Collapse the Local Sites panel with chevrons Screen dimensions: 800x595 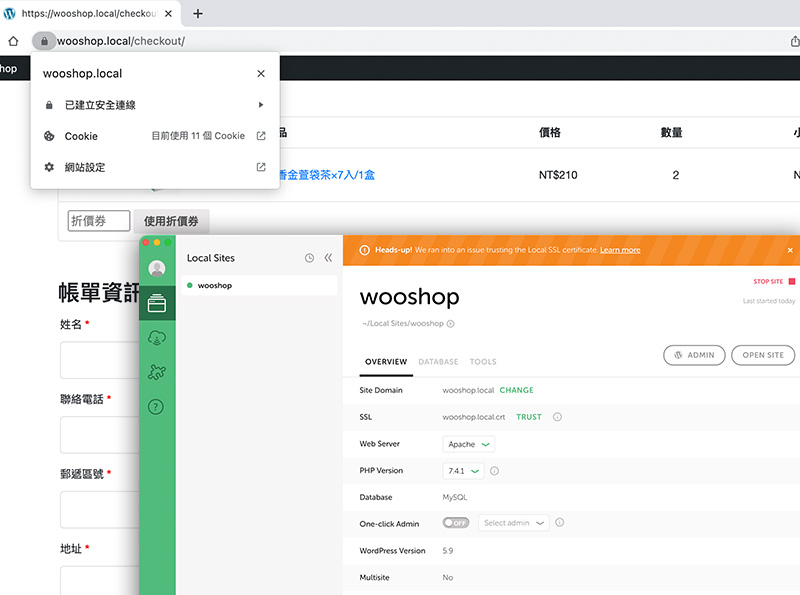coord(328,258)
